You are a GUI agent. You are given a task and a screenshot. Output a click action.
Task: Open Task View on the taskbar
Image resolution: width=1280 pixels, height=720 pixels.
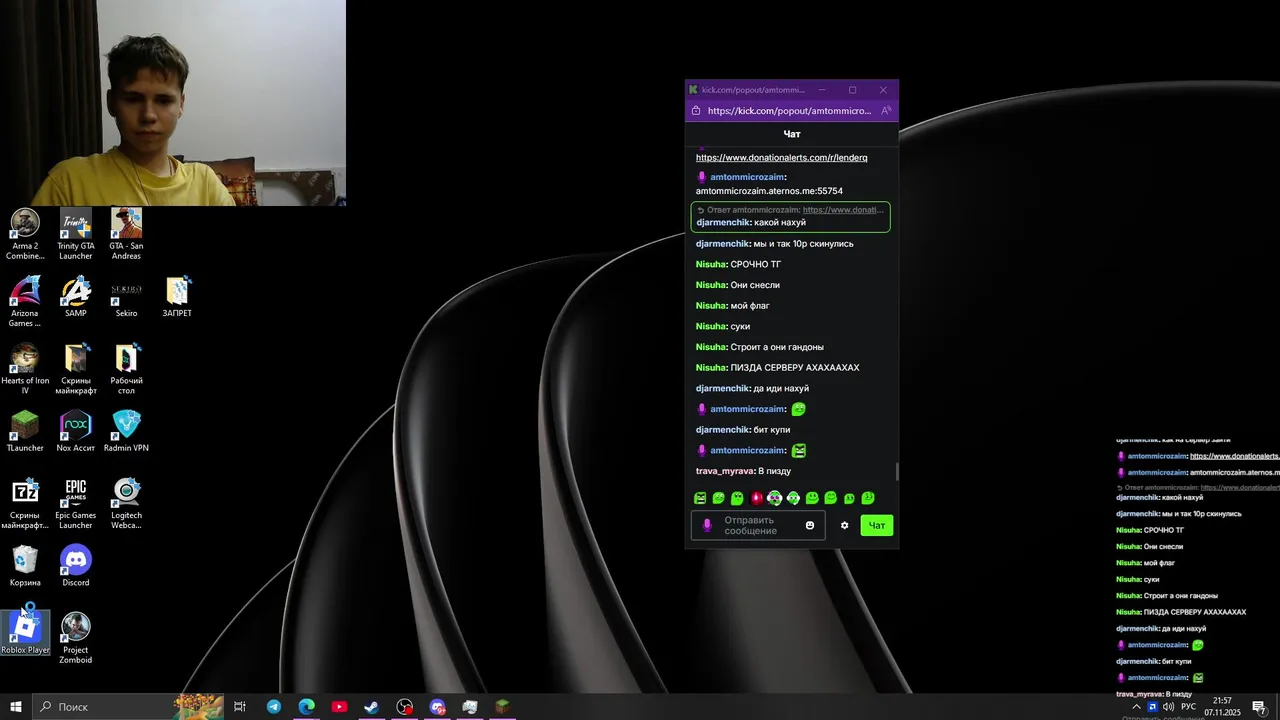click(240, 707)
